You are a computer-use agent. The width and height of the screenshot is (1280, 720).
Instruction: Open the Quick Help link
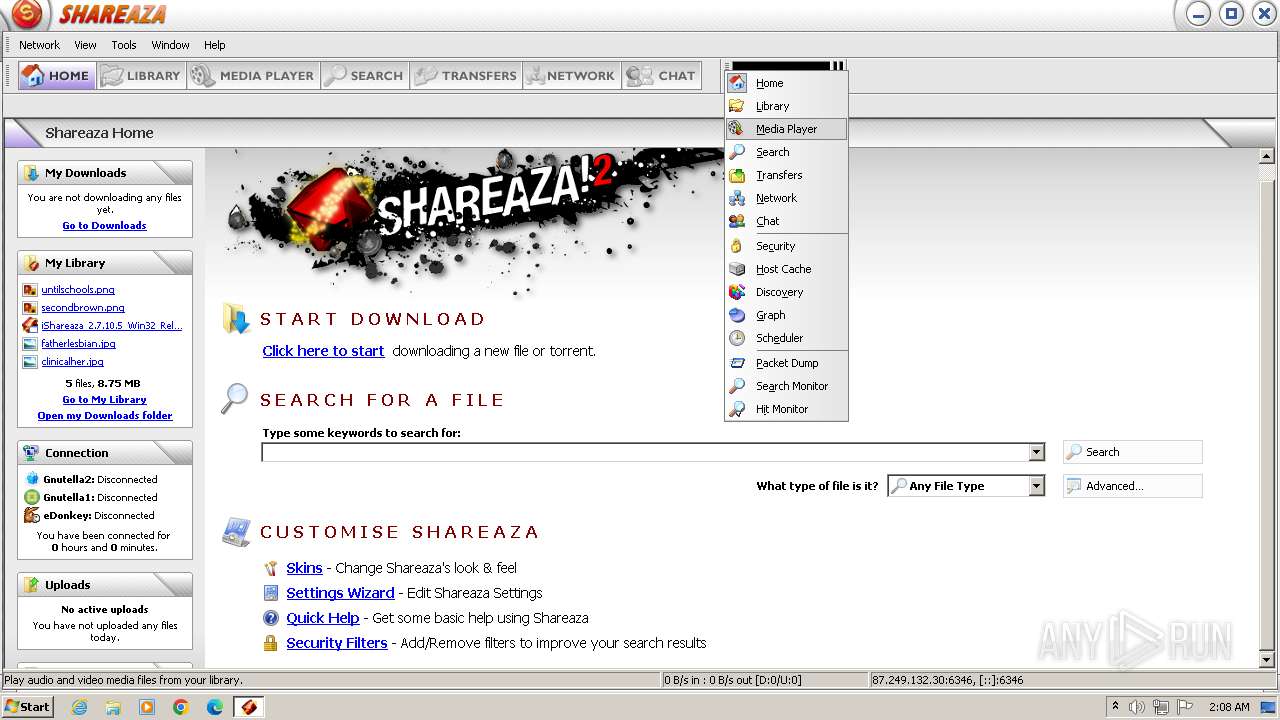[x=323, y=618]
